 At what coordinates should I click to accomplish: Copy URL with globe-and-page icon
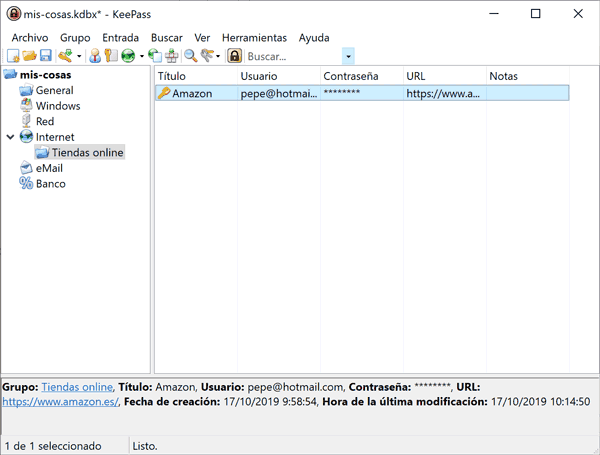coord(155,56)
